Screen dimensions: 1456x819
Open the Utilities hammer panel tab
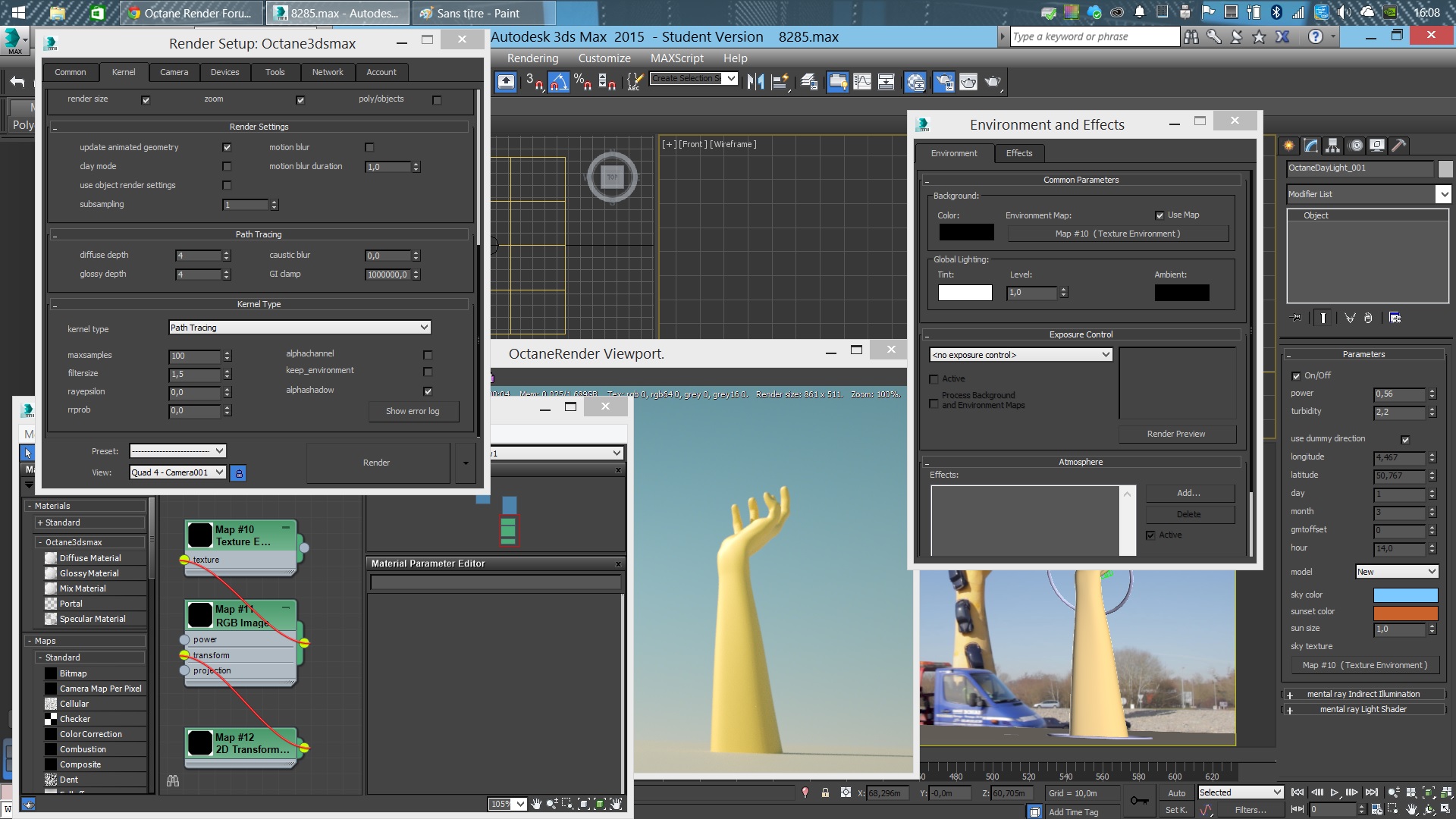point(1399,146)
